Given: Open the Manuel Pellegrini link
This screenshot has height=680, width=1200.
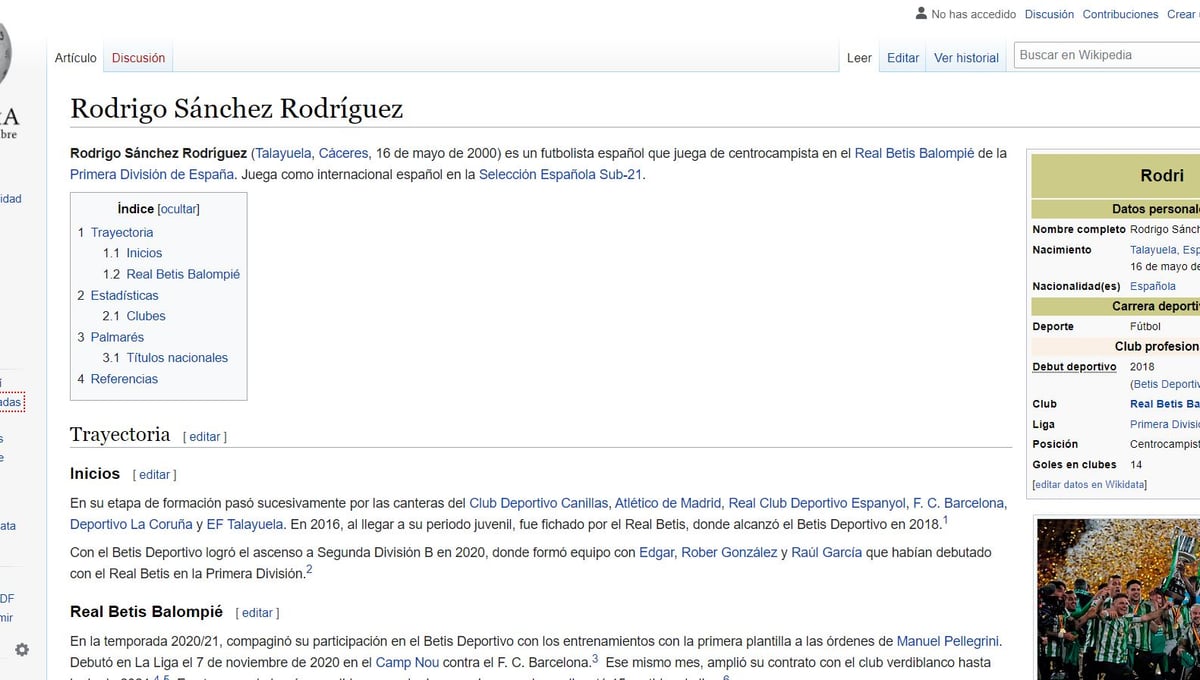Looking at the screenshot, I should [948, 641].
